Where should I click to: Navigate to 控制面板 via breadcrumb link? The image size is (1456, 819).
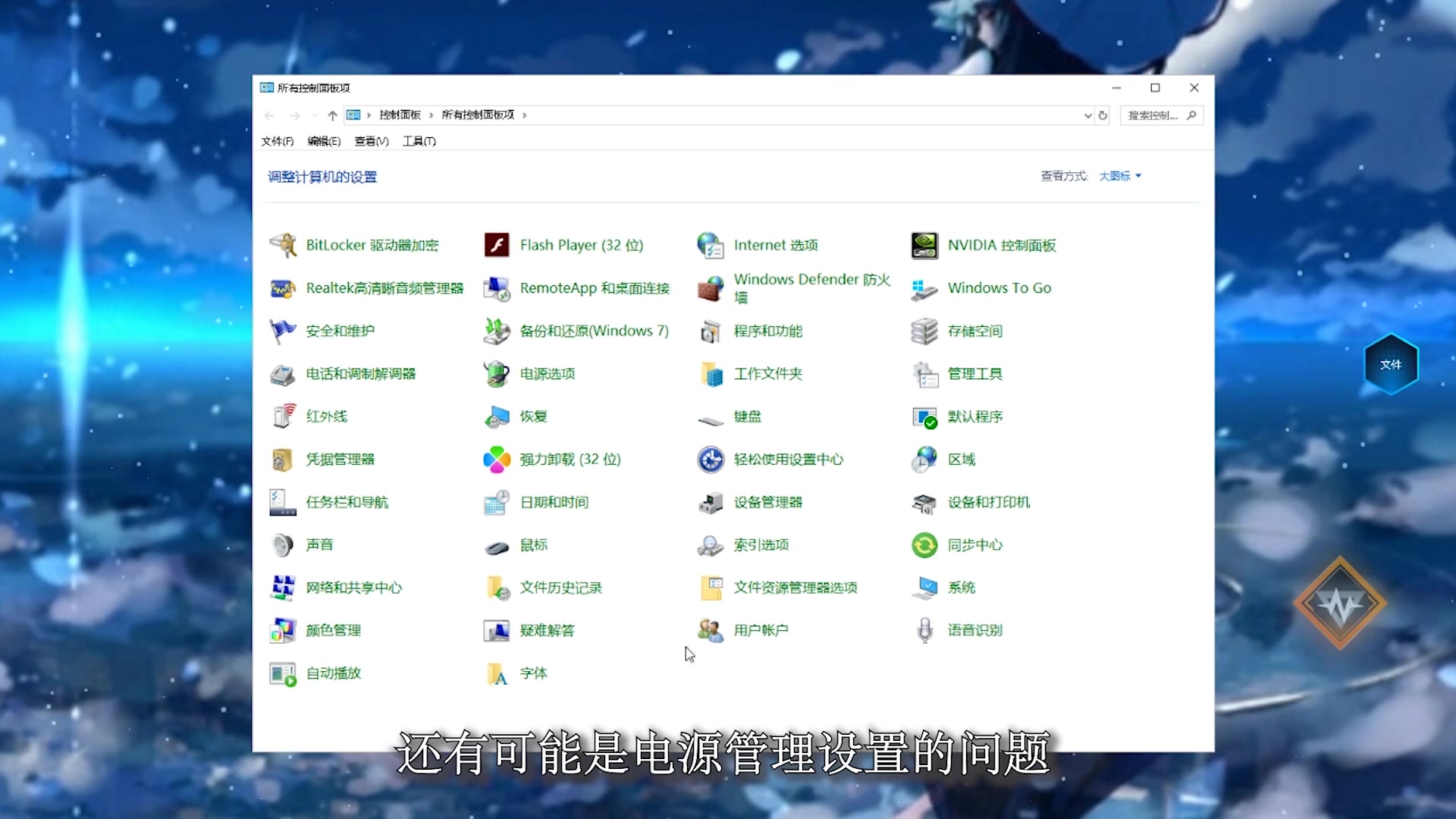[x=400, y=115]
